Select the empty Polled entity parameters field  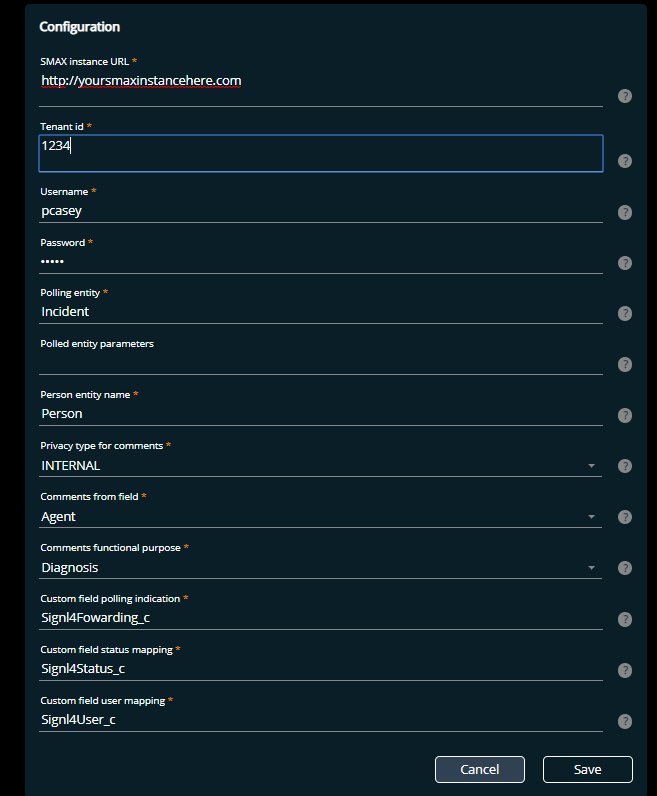(x=321, y=363)
